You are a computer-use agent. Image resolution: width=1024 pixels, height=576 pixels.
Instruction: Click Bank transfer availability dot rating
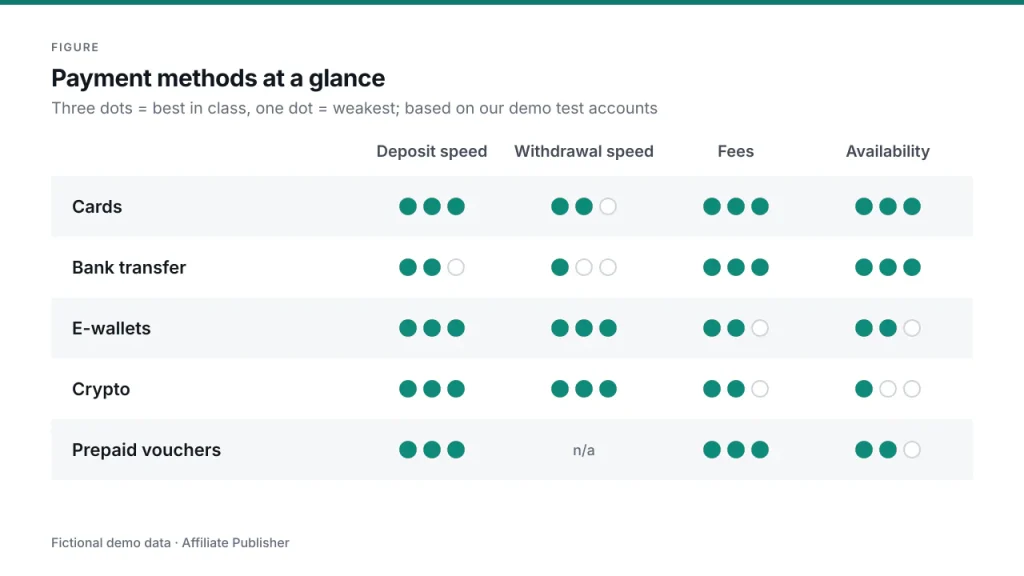(x=888, y=267)
